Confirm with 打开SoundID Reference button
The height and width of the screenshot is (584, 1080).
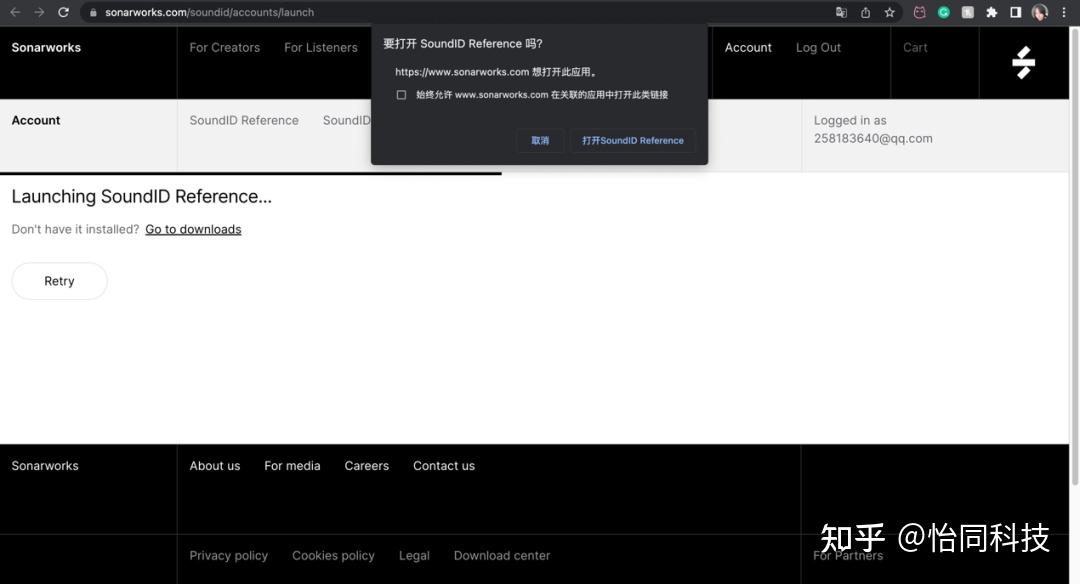(x=633, y=140)
